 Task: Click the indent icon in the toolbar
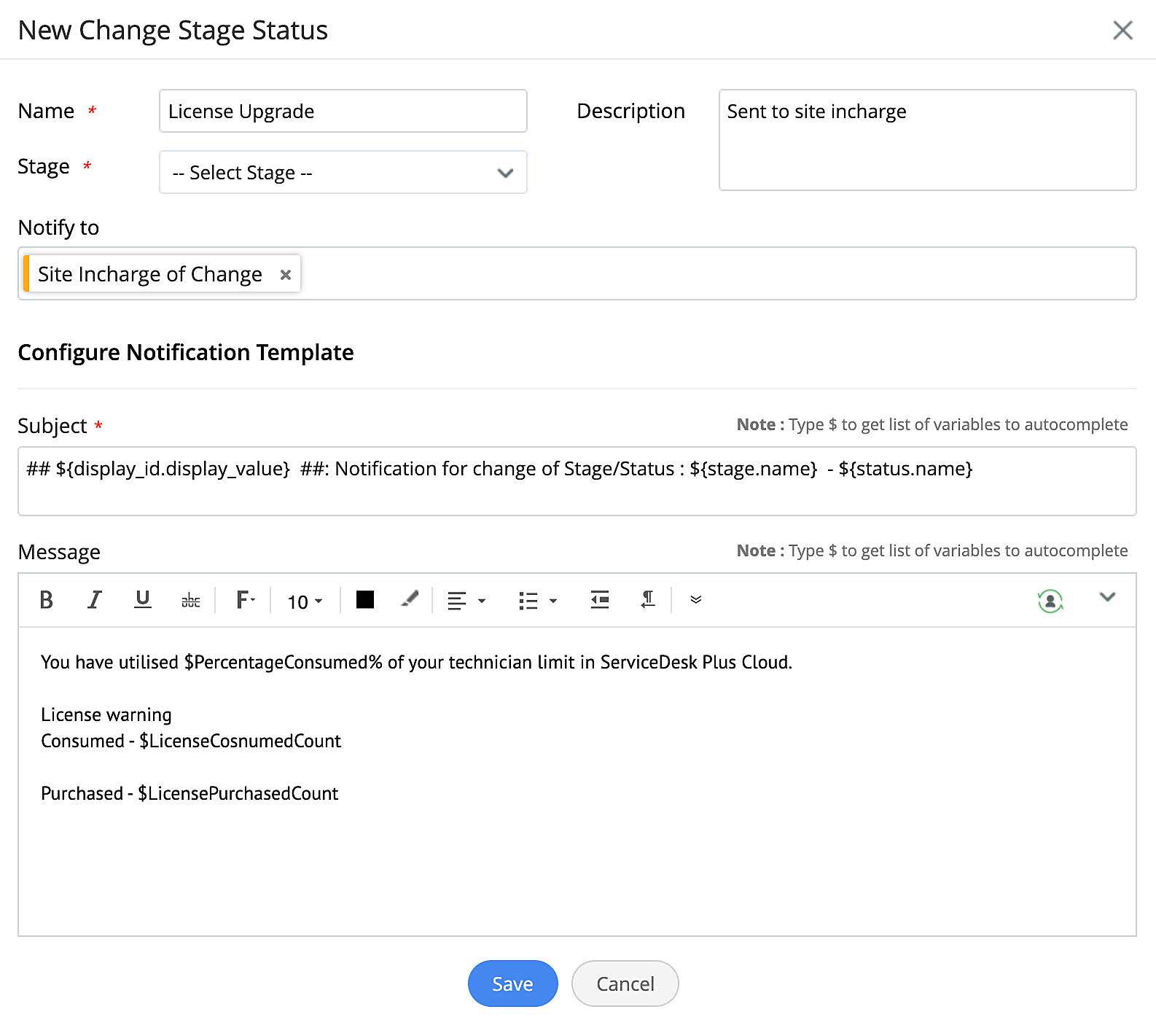point(599,600)
